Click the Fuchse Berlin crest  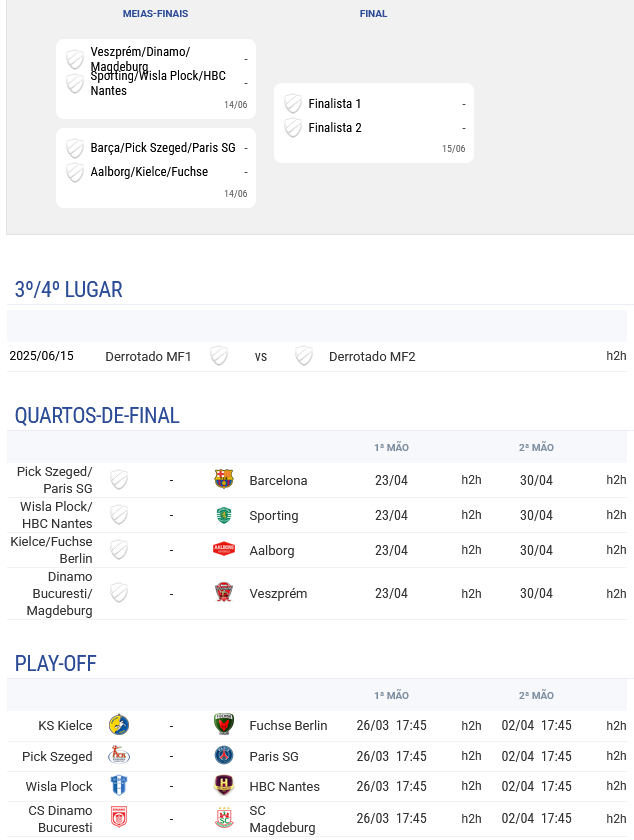click(223, 724)
